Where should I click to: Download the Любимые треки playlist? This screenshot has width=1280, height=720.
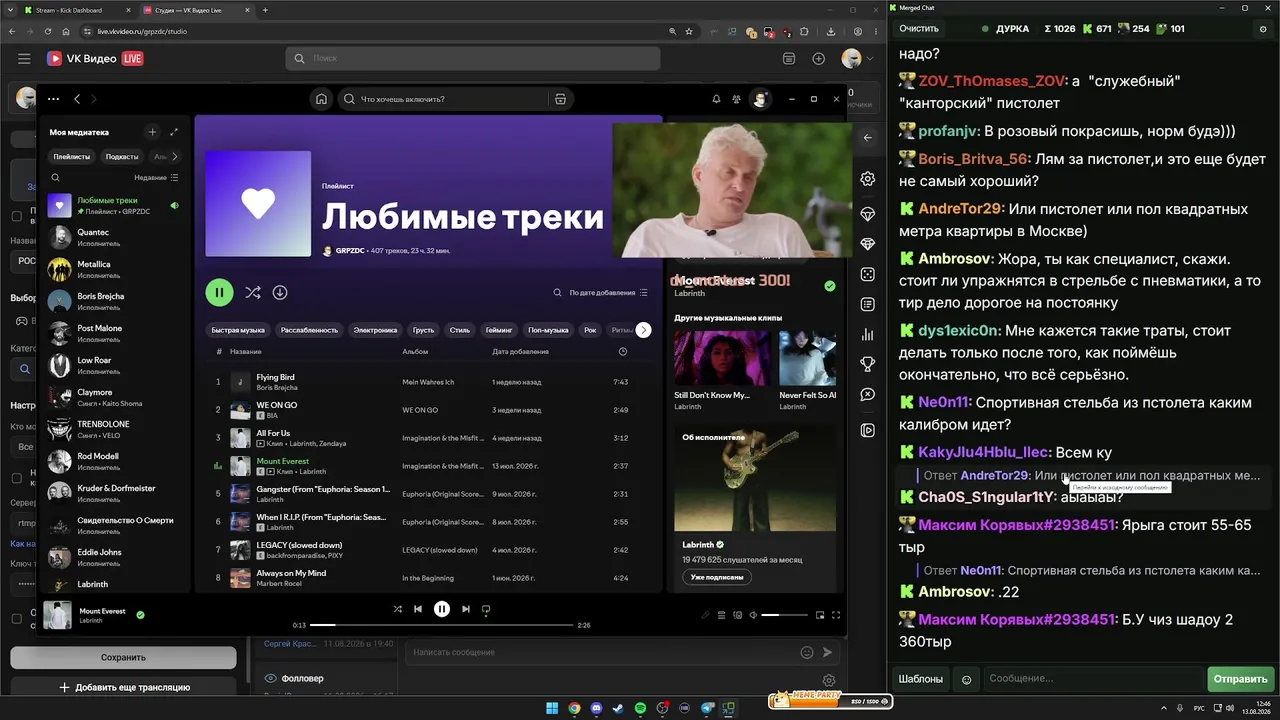[x=280, y=293]
